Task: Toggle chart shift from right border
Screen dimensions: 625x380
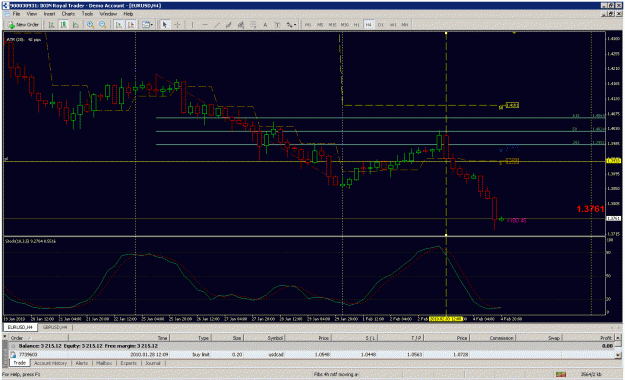Action: [131, 25]
